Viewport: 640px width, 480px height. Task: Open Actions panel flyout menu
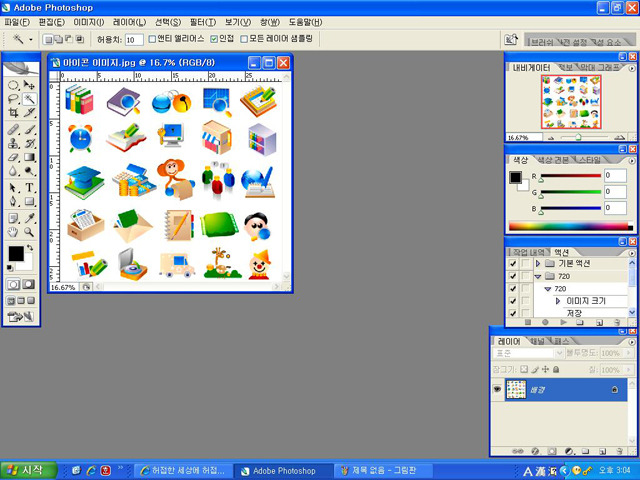pos(632,253)
